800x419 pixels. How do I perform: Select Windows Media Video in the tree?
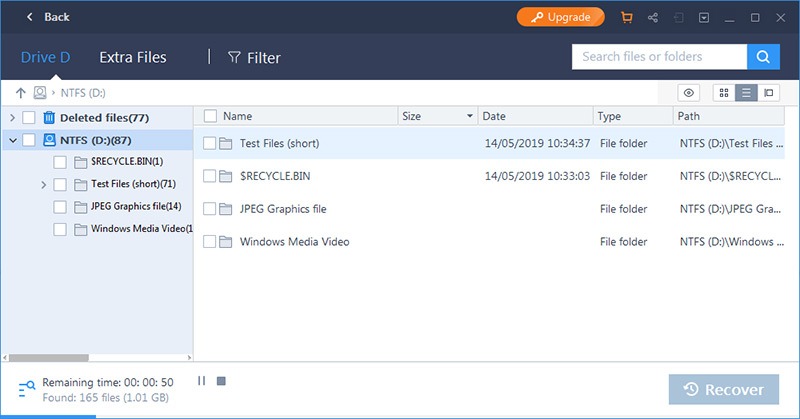tap(142, 229)
